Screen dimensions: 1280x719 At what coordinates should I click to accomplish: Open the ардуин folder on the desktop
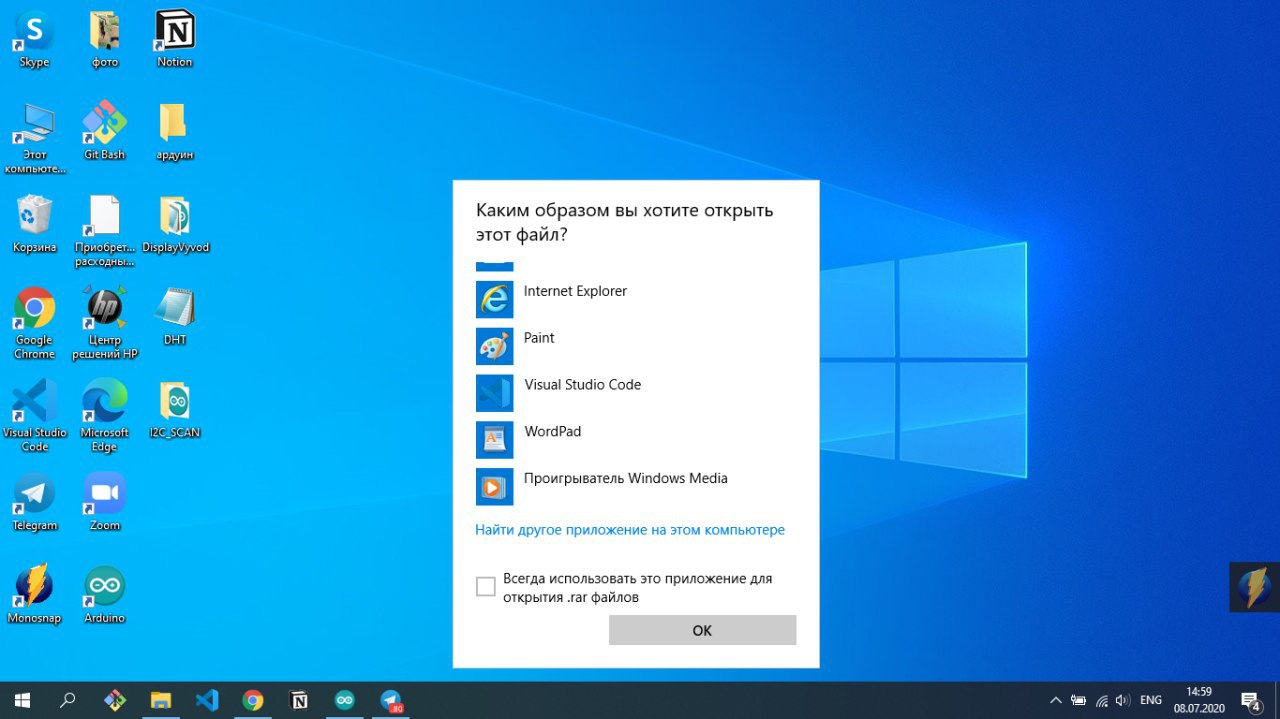[174, 130]
